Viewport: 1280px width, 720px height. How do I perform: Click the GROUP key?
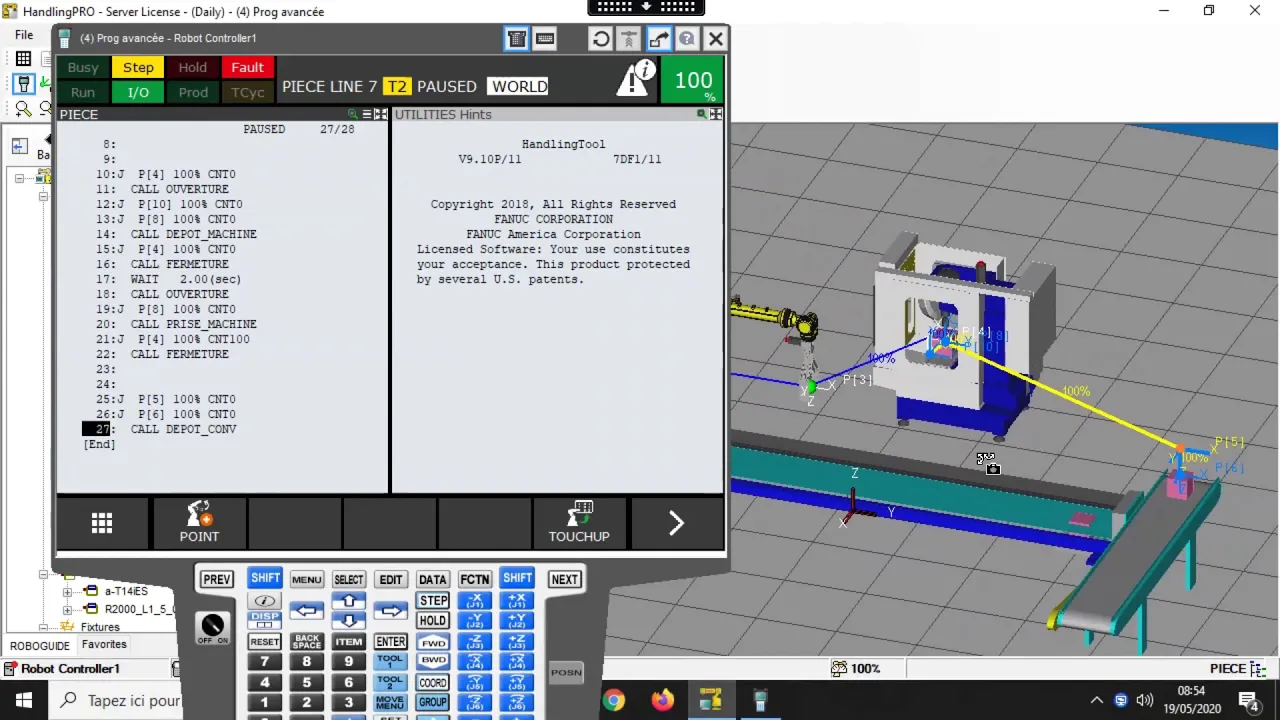(x=433, y=702)
